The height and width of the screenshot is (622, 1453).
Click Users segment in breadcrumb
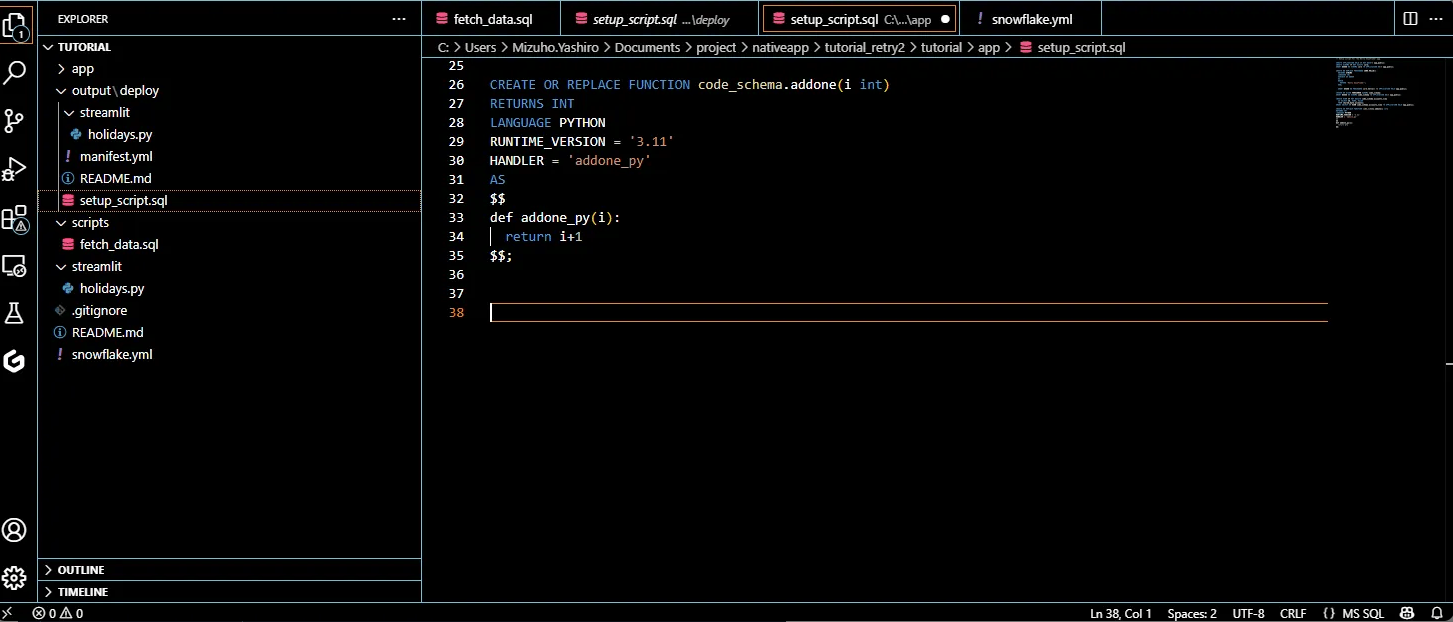480,47
